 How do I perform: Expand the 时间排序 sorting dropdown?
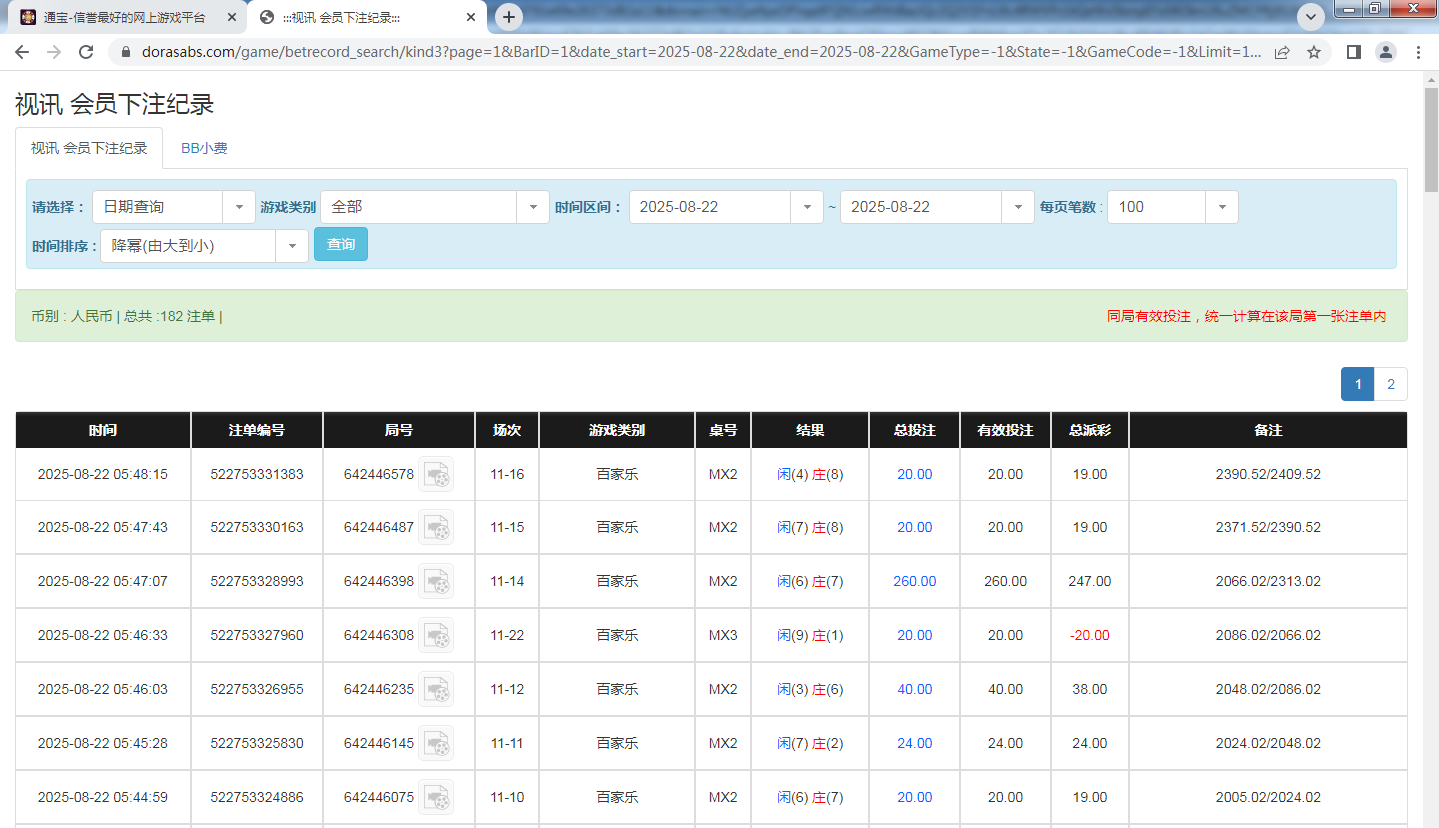[x=291, y=244]
